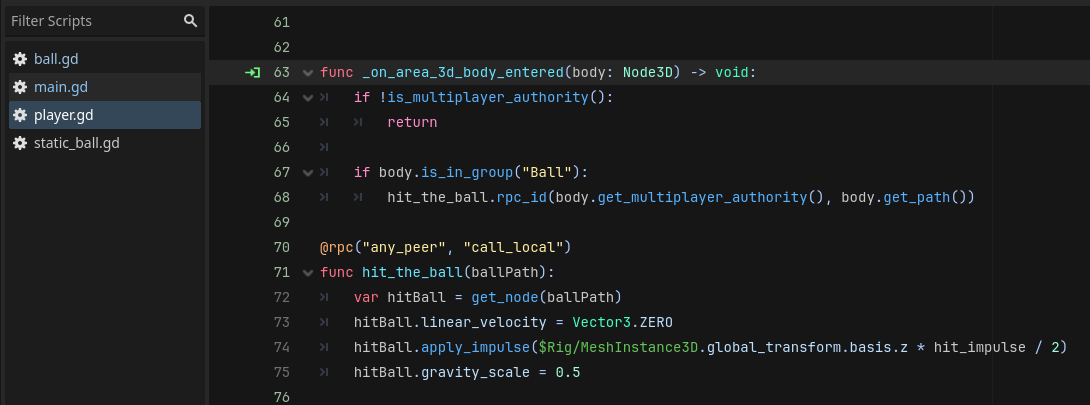
Task: Click the gear icon beside main.gd
Action: tap(19, 87)
